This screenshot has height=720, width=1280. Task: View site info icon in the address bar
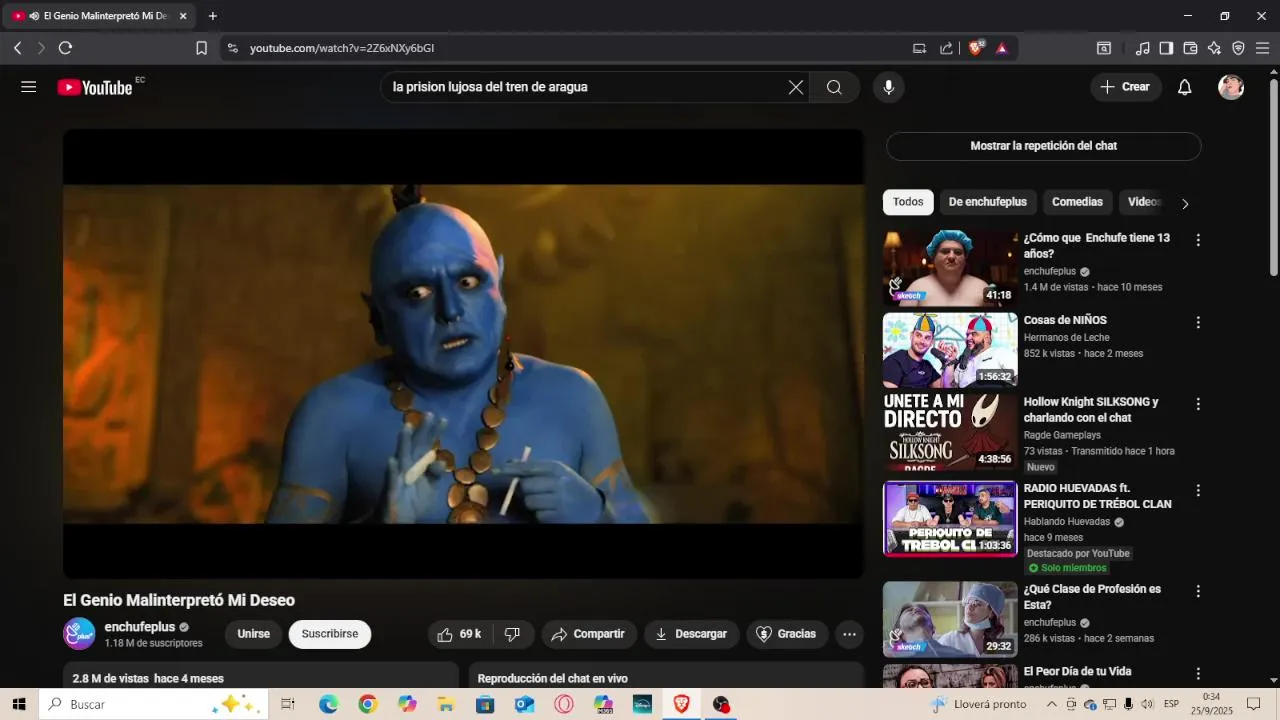point(232,48)
